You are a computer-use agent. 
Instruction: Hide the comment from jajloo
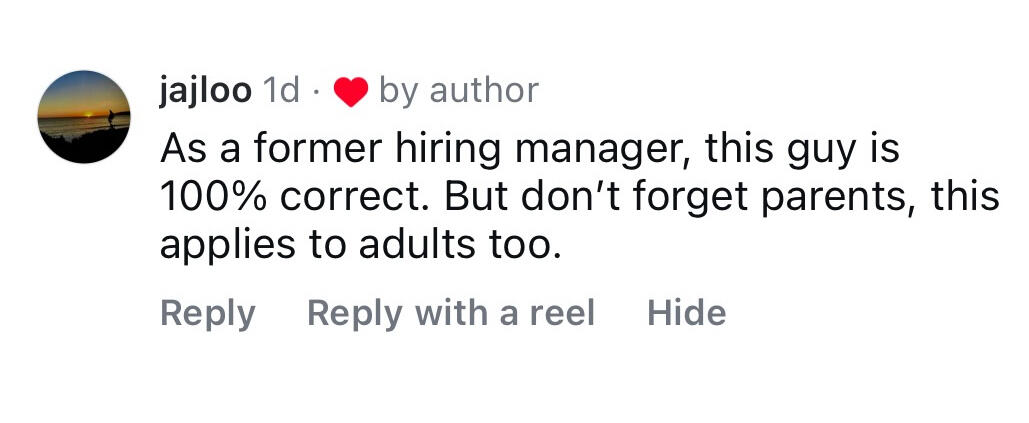tap(686, 313)
